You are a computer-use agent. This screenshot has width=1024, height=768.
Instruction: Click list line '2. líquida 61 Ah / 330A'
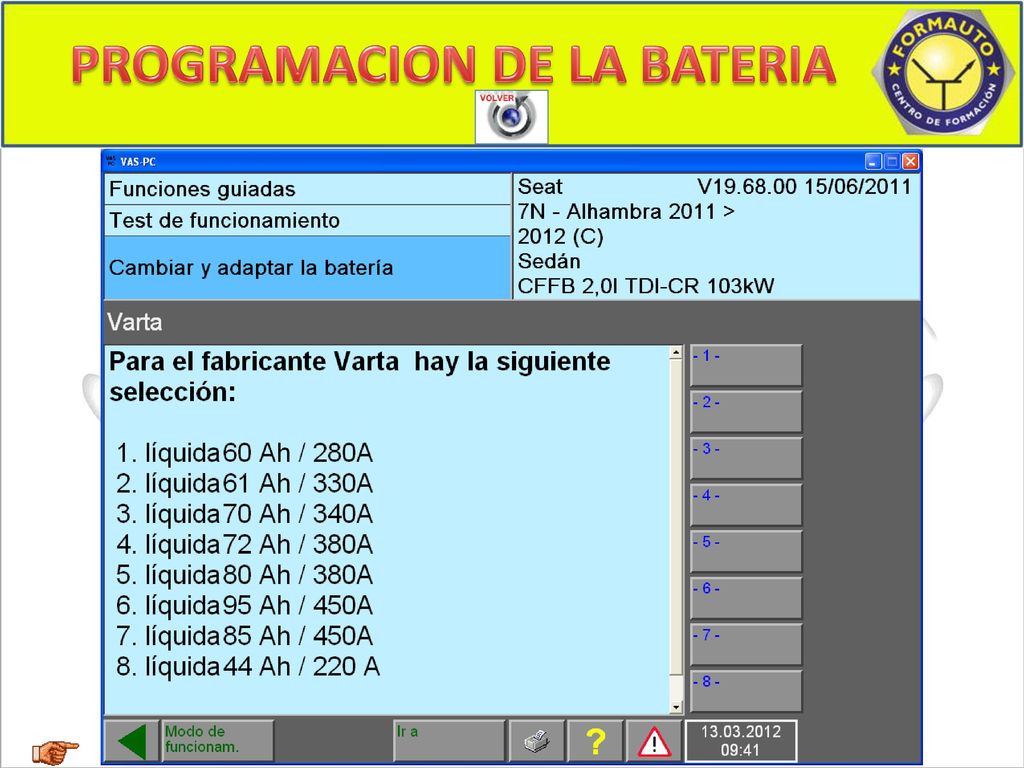pyautogui.click(x=244, y=483)
